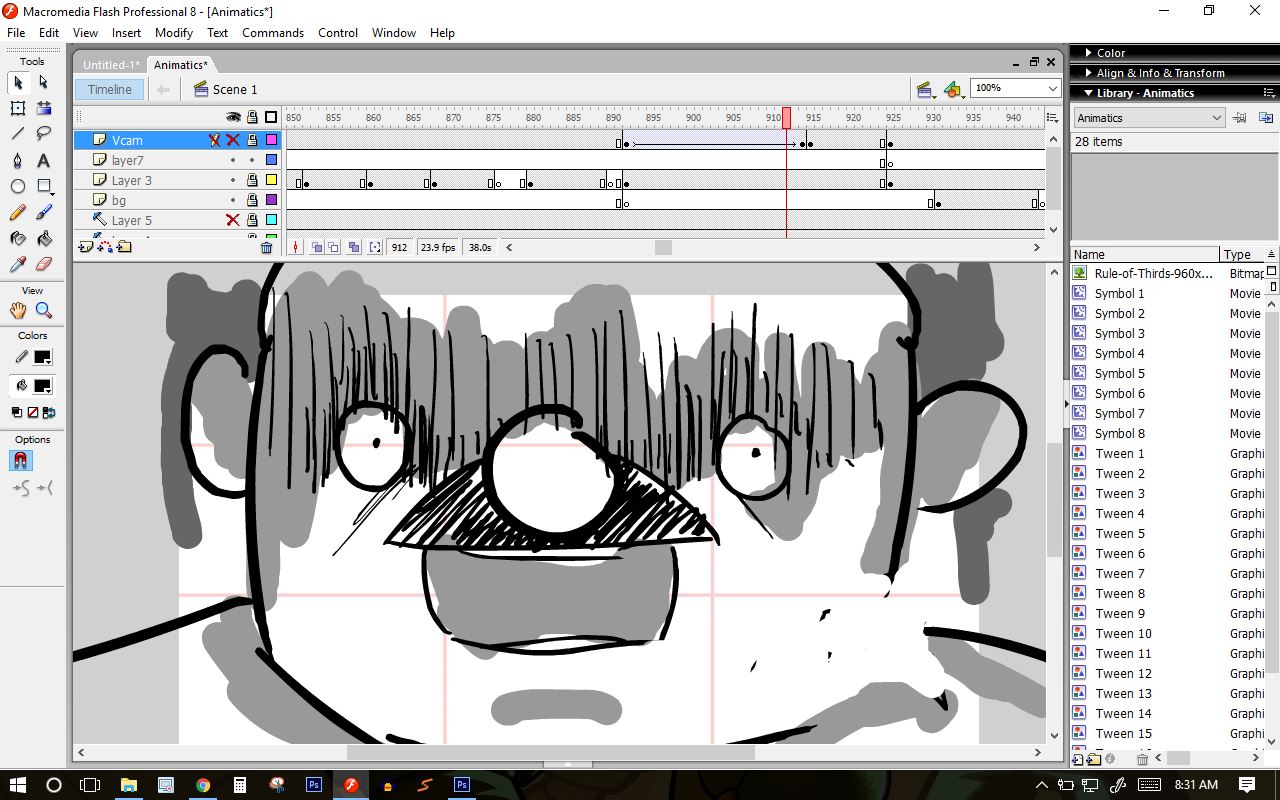This screenshot has width=1280, height=800.
Task: Select the Zoom magnifier tool
Action: 44,310
